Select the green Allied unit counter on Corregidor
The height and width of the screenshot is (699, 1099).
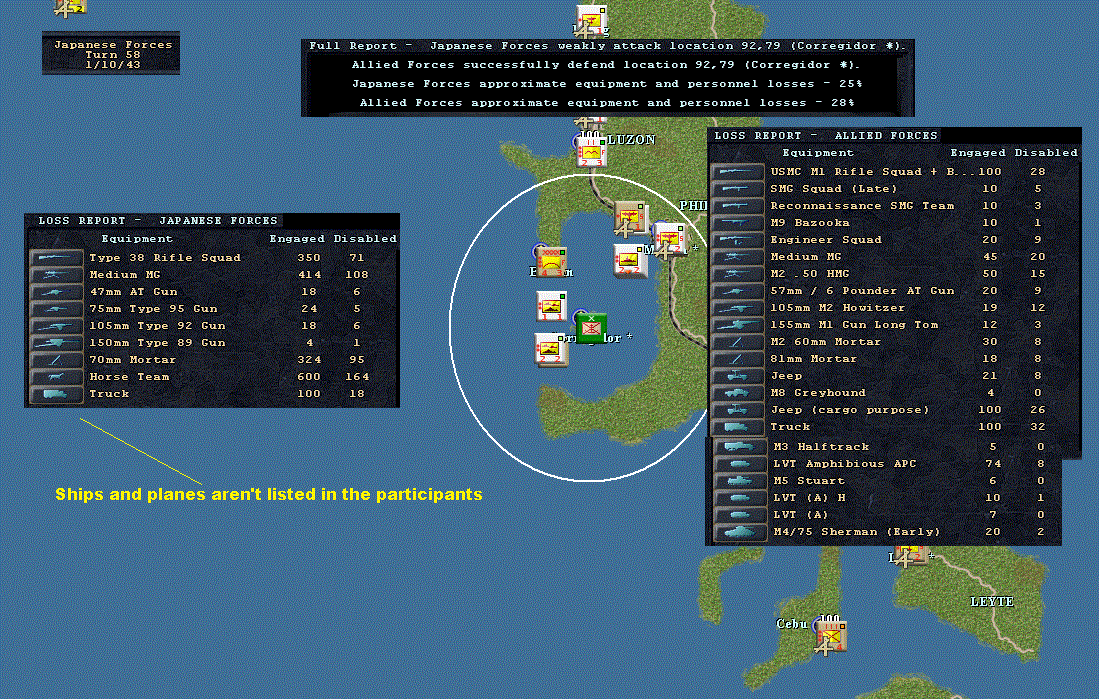pos(592,328)
